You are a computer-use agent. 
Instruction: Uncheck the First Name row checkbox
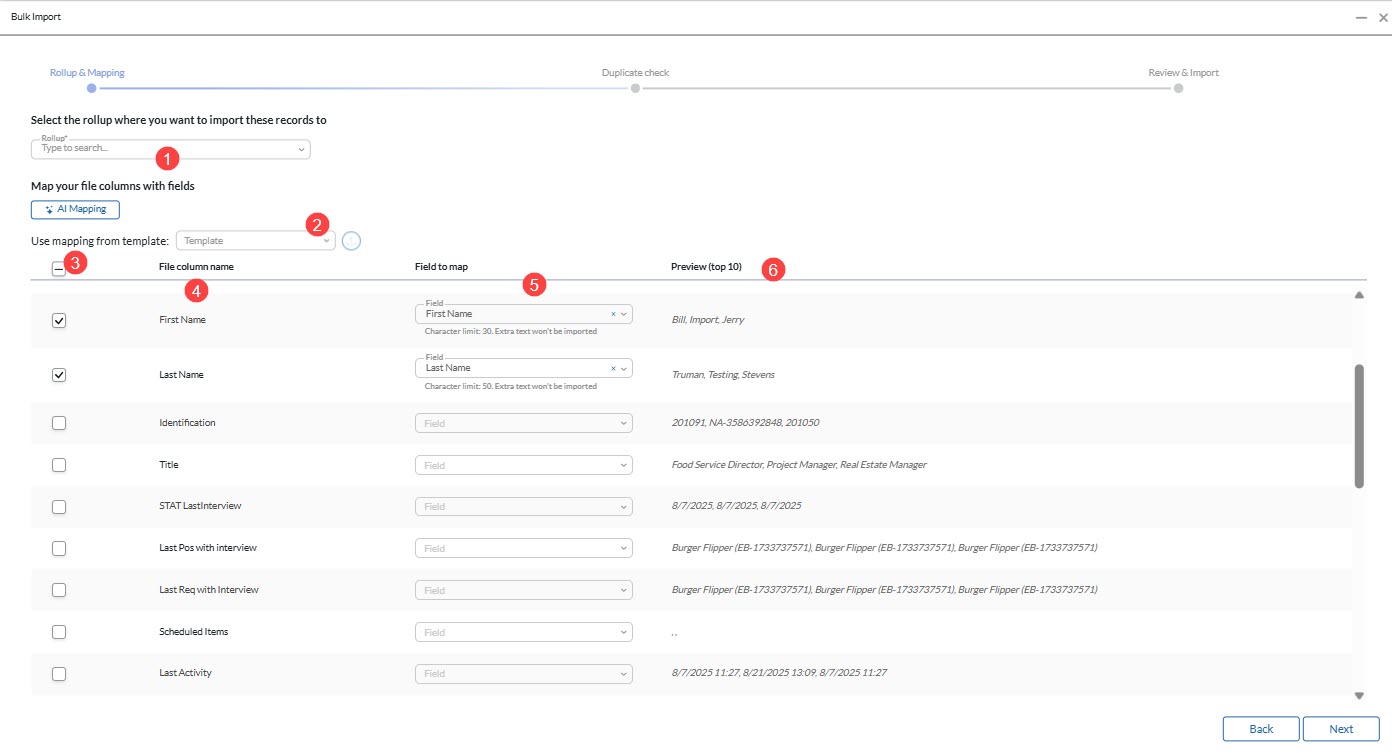click(x=59, y=321)
